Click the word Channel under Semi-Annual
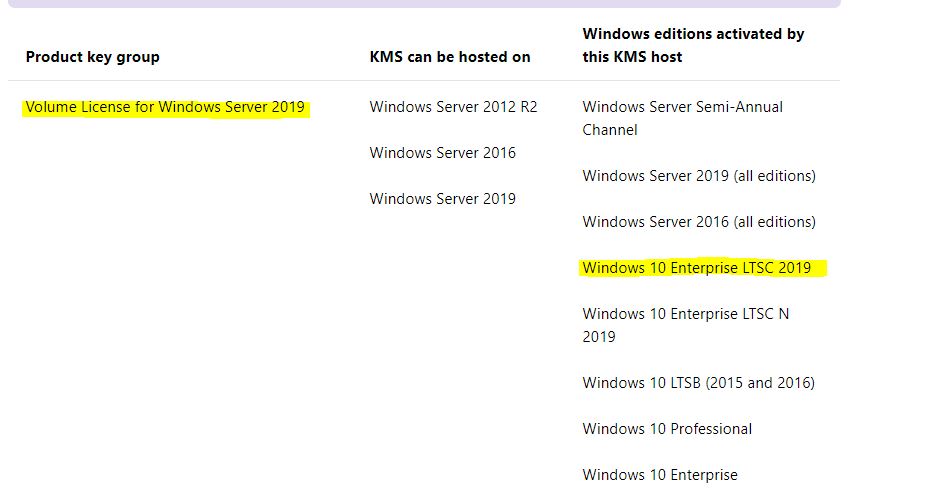The width and height of the screenshot is (928, 495). [x=610, y=130]
